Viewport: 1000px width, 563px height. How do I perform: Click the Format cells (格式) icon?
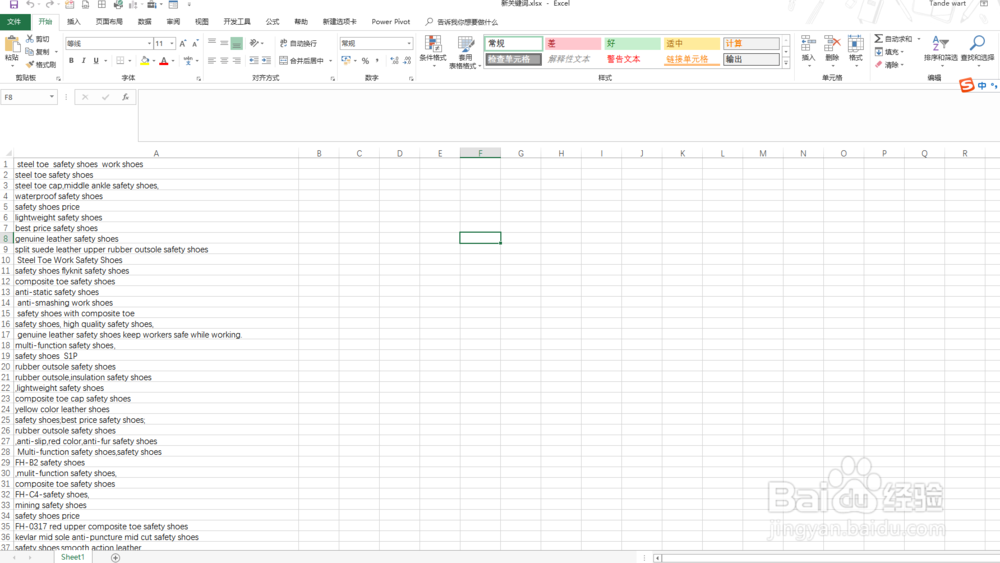[x=856, y=44]
